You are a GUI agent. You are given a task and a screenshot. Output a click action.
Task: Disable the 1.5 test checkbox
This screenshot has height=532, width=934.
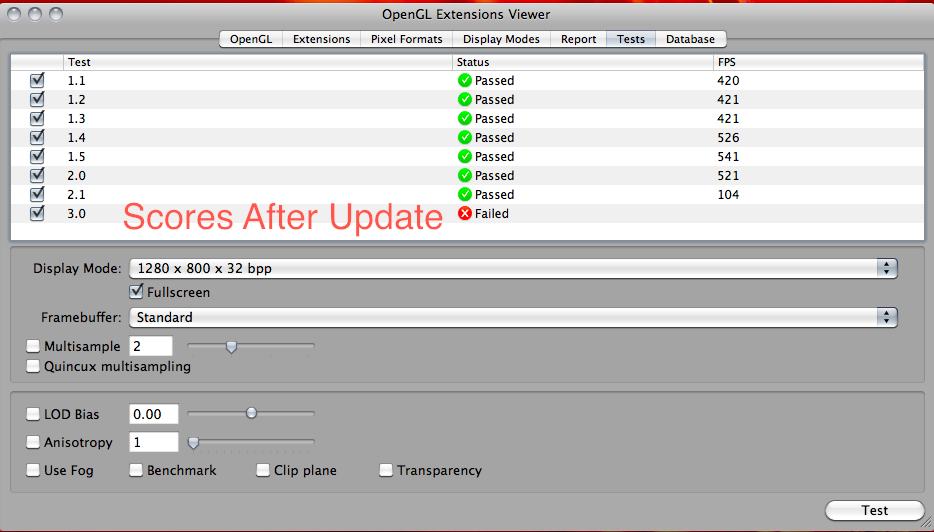click(x=37, y=156)
